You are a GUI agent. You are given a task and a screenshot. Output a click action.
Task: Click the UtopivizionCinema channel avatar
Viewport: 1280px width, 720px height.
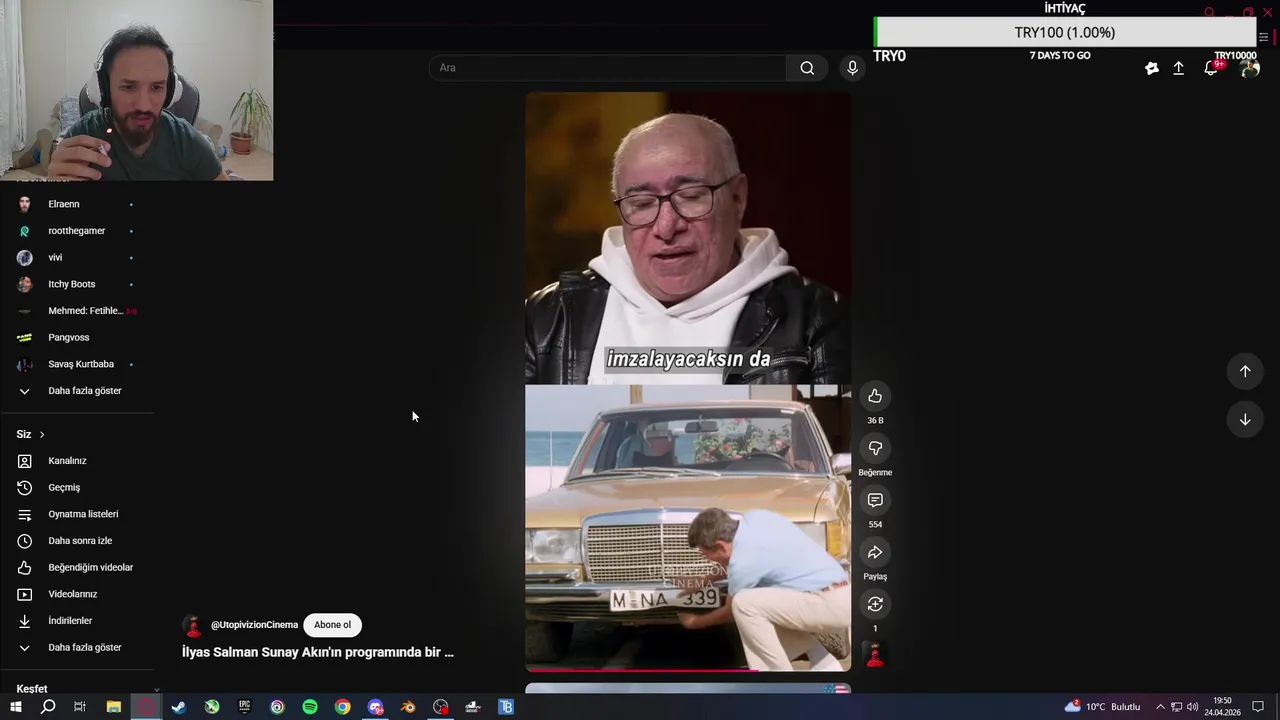[x=192, y=625]
